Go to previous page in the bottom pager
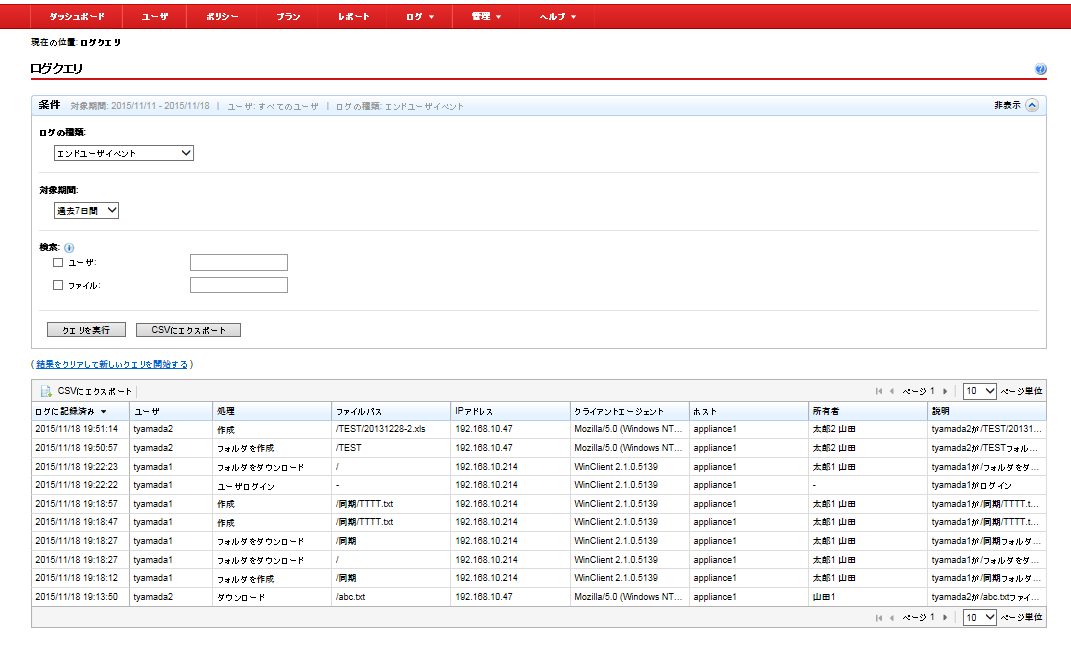This screenshot has width=1071, height=647. click(891, 618)
